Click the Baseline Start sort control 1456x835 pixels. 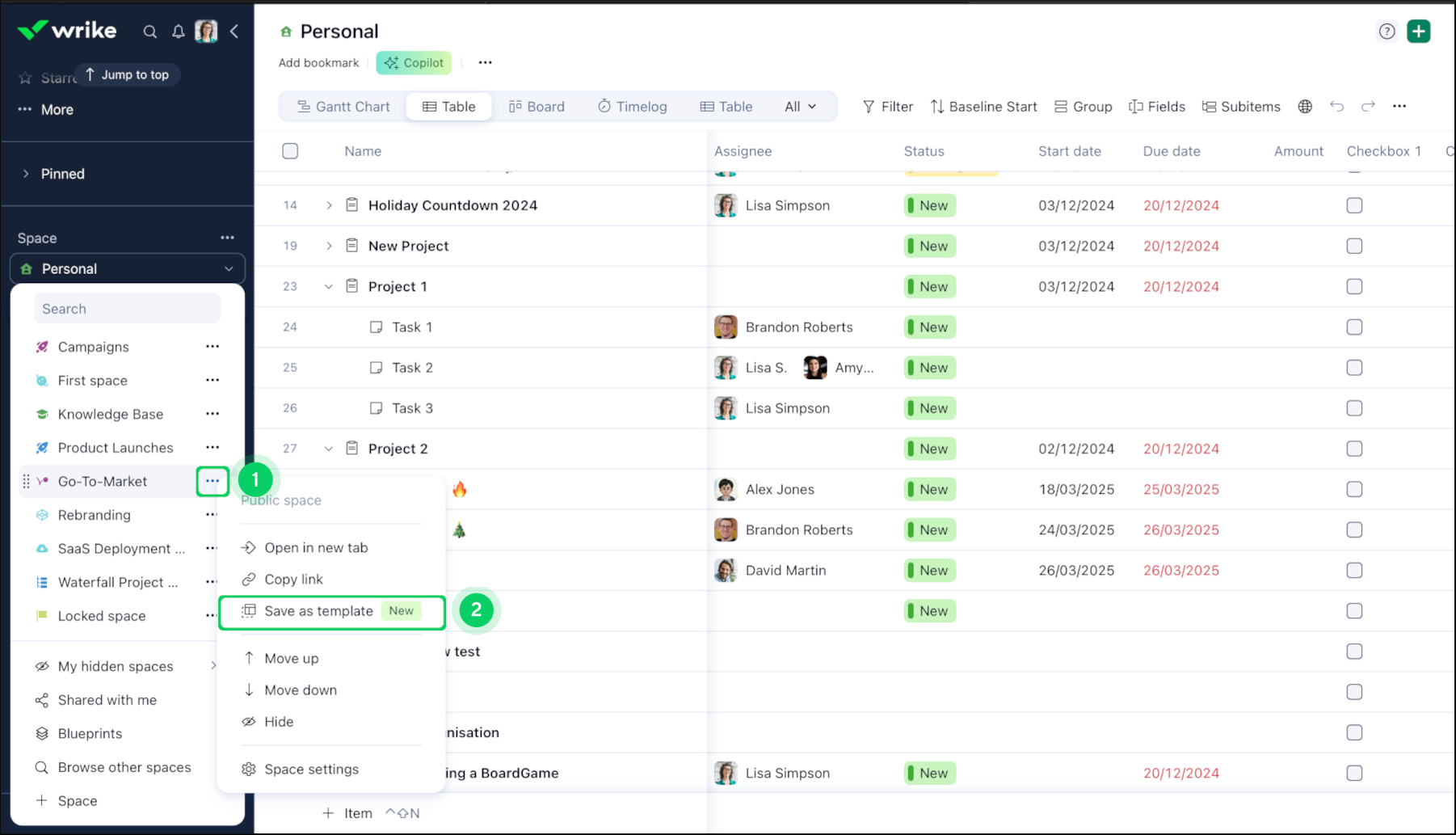(983, 107)
